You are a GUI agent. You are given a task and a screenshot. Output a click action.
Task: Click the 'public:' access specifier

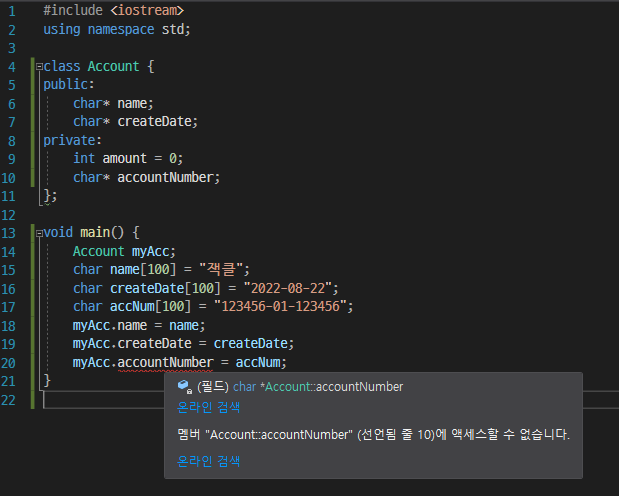coord(69,84)
